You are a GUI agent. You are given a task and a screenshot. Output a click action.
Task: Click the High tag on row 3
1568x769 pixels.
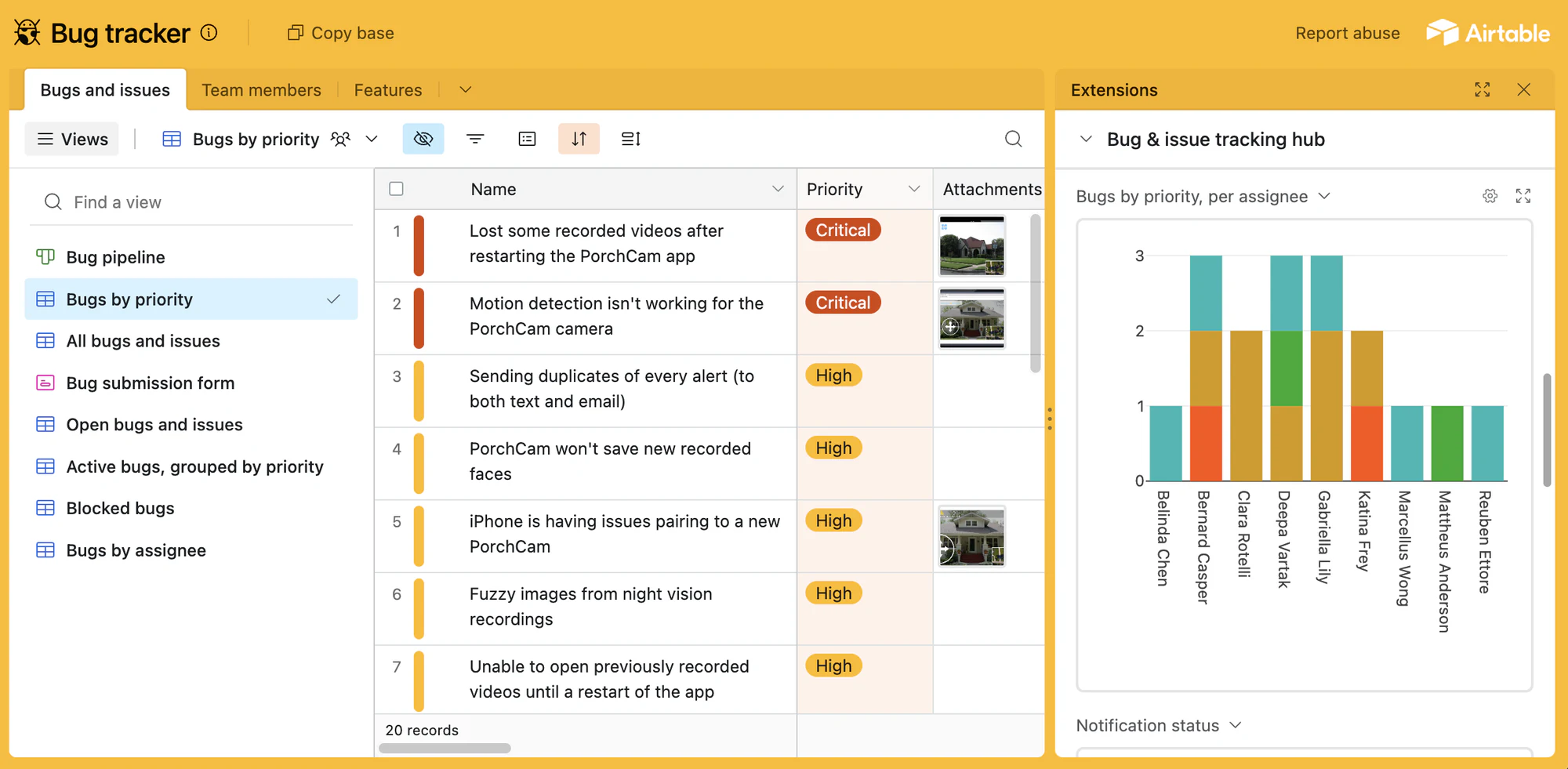coord(833,375)
